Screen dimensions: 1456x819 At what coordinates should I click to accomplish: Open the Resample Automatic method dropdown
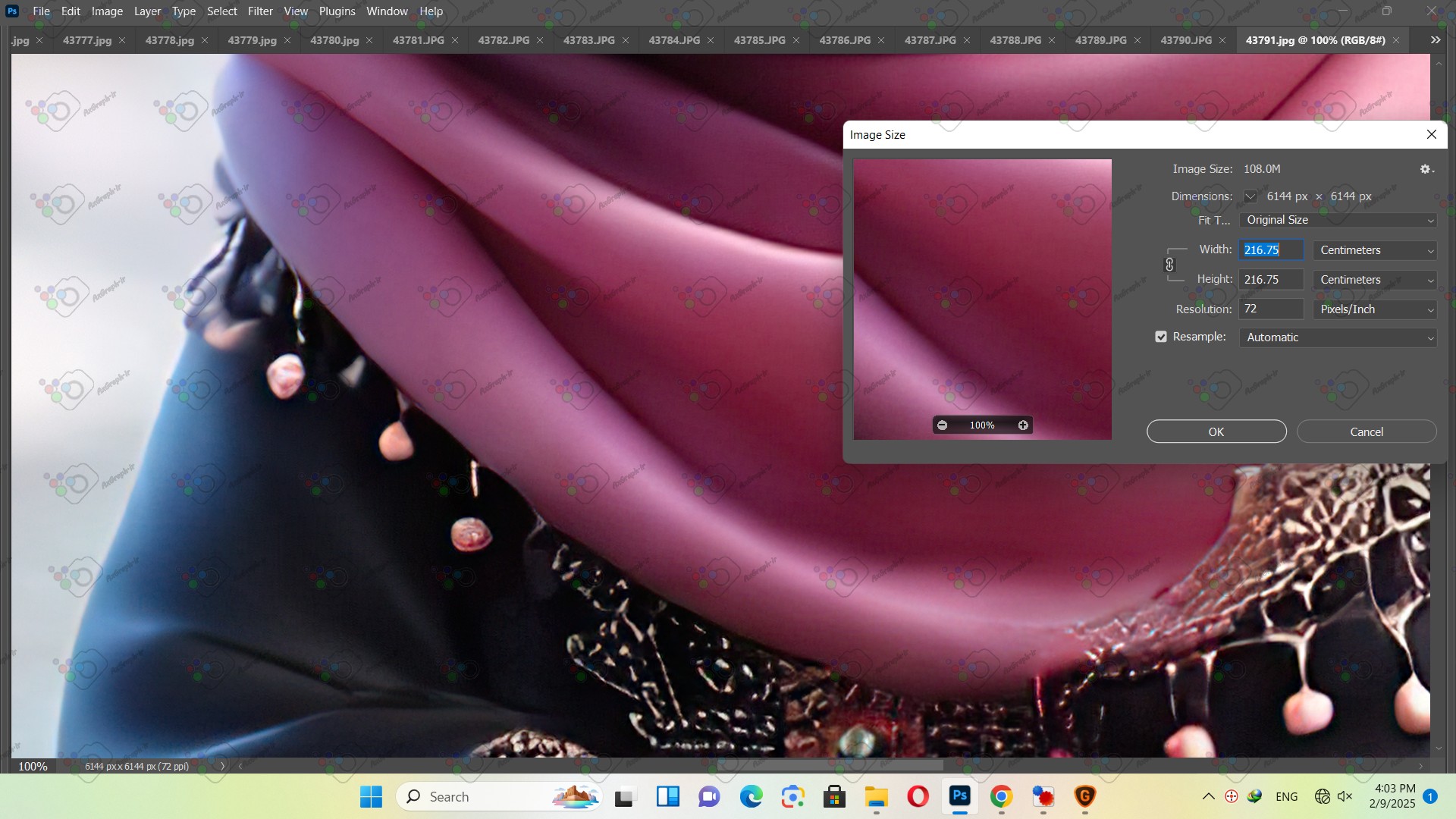pos(1338,337)
